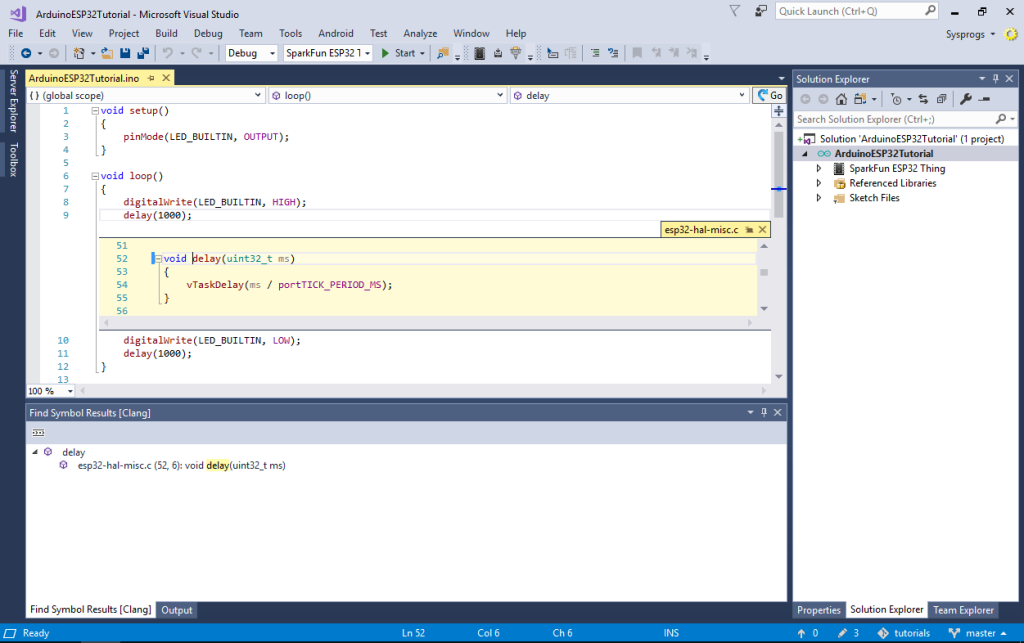Pin the Solution Explorer panel

tap(996, 79)
